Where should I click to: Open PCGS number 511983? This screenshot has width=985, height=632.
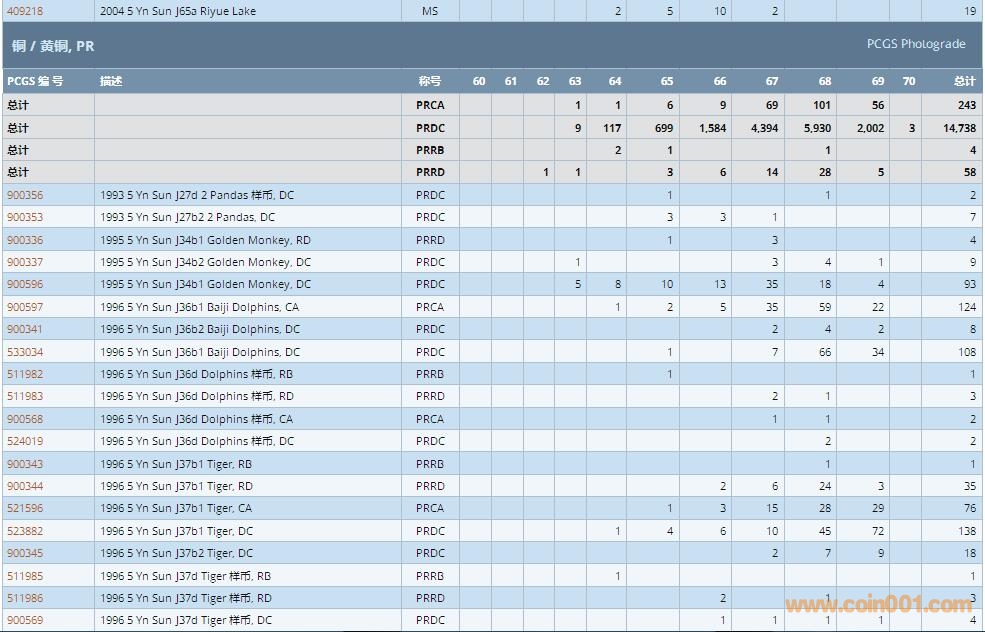tap(25, 396)
